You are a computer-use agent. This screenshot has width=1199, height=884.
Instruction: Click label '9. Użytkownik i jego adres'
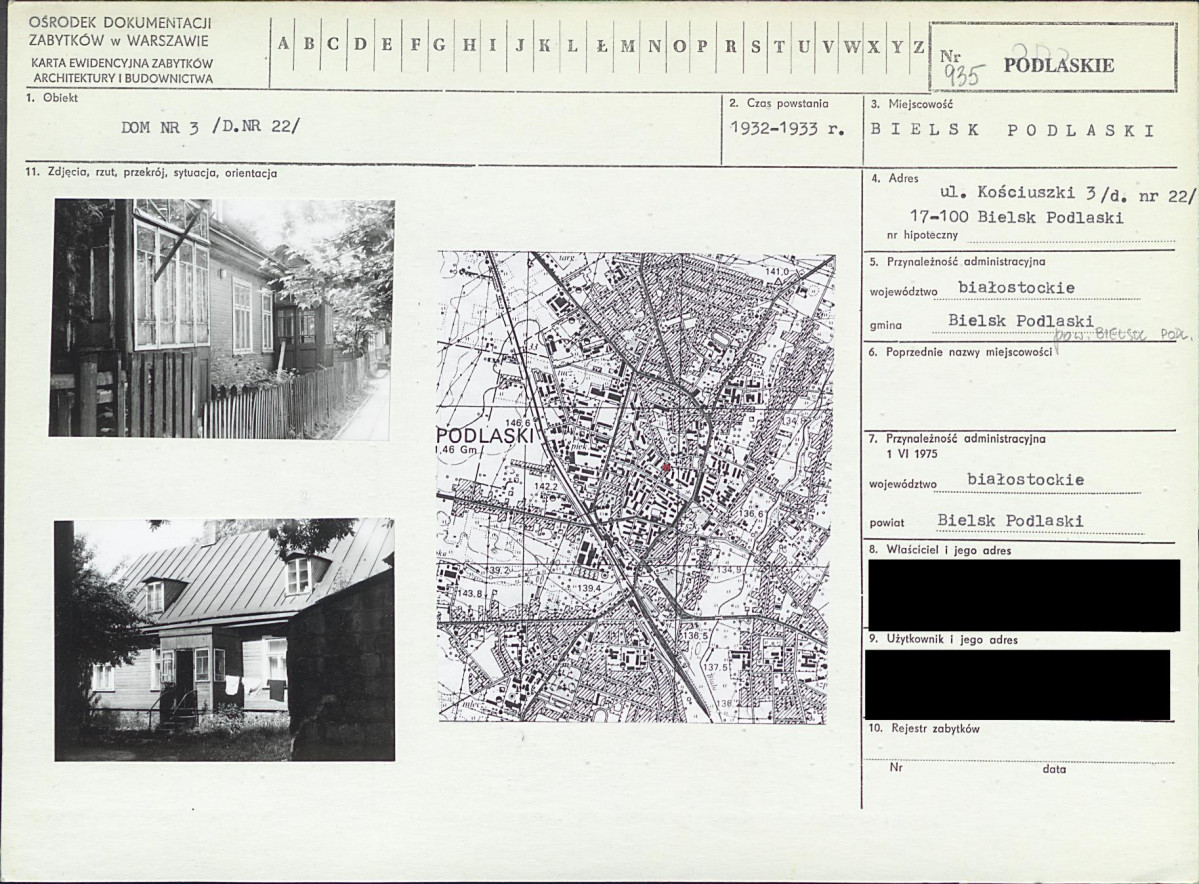click(x=943, y=639)
